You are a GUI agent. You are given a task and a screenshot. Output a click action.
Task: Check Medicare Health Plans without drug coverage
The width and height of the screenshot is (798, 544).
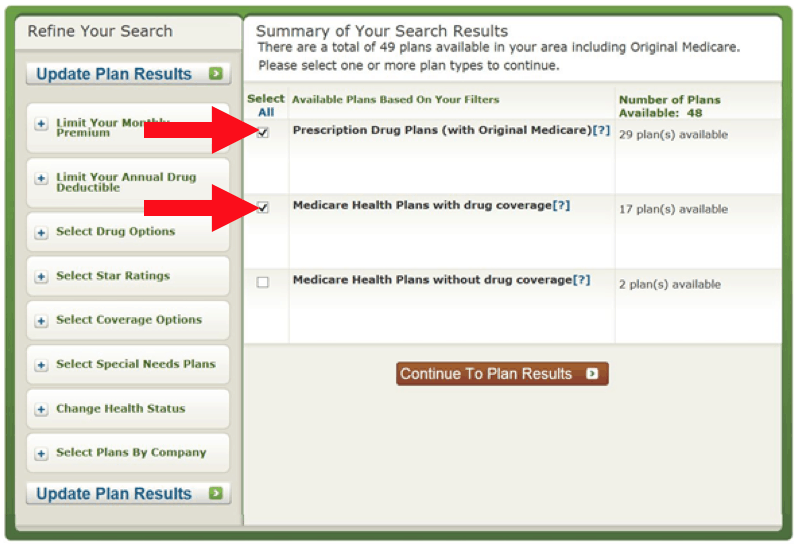[x=263, y=282]
